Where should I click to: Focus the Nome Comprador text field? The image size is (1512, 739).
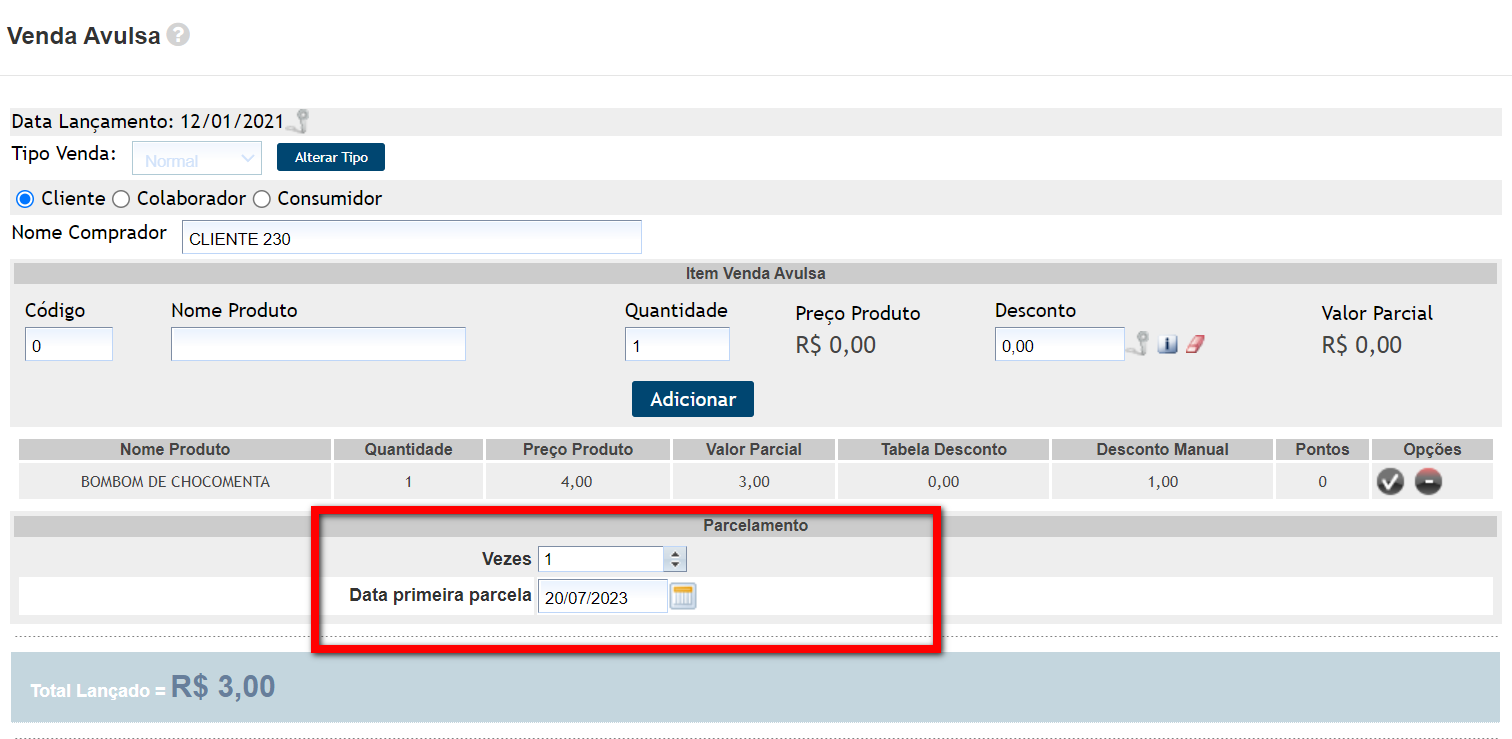(411, 238)
